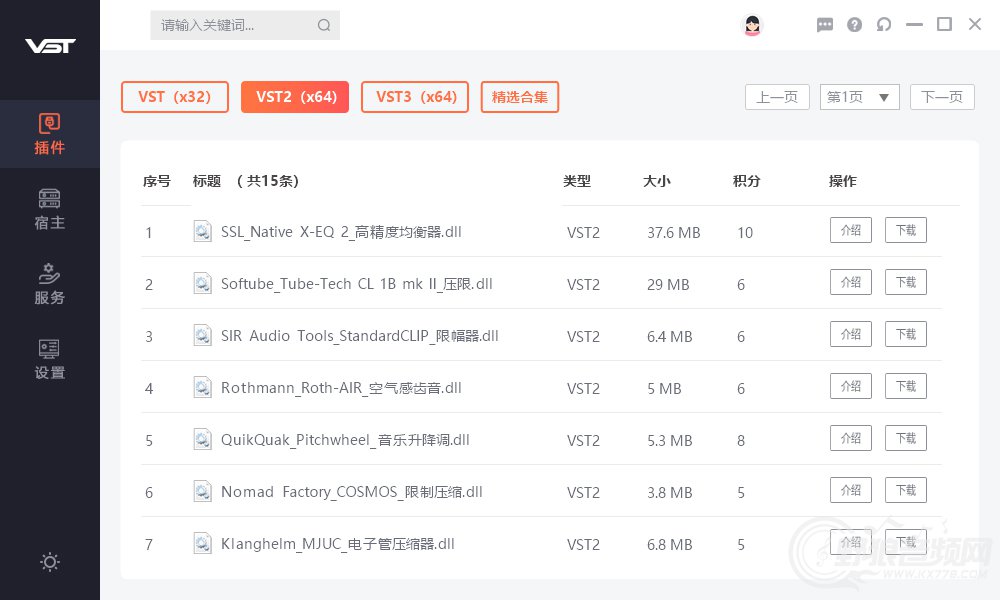Download QuikQuak_Pitchwheel with 下载
1000x600 pixels.
click(x=906, y=438)
